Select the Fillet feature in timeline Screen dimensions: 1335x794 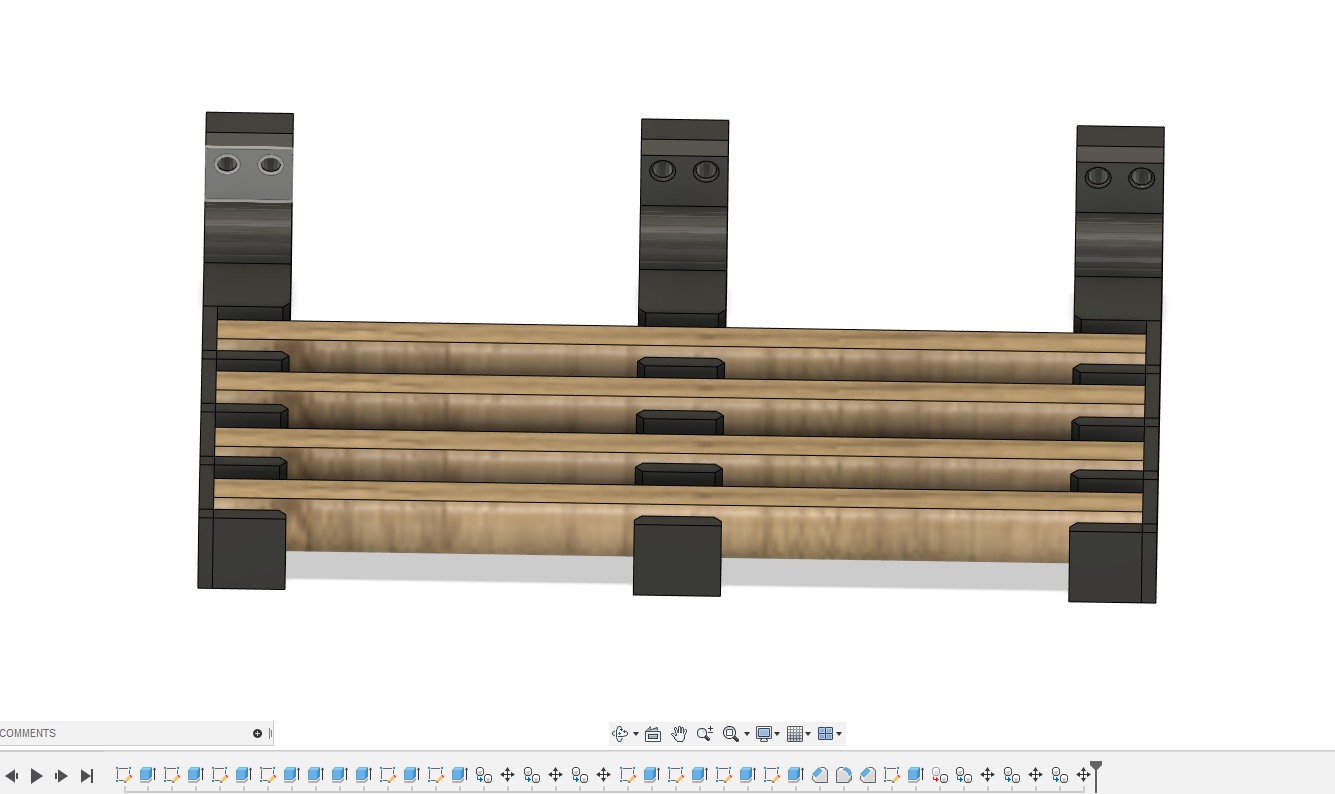point(844,775)
